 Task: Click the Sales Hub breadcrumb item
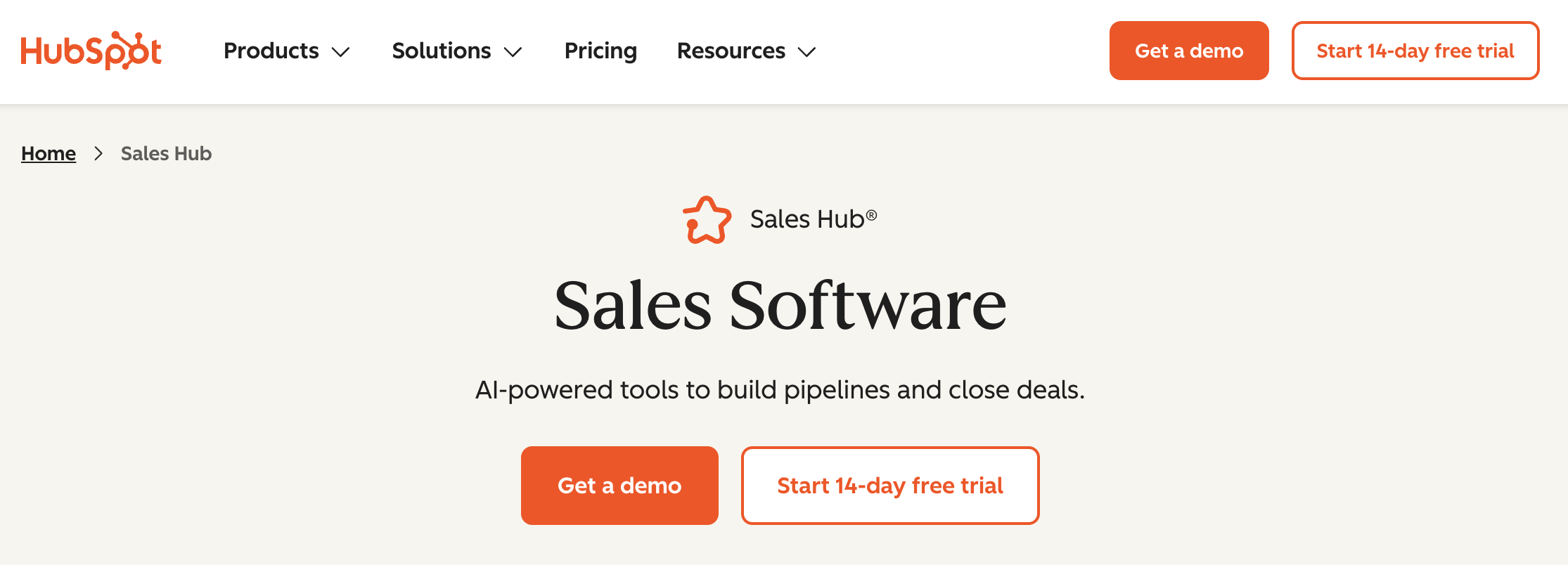(165, 153)
